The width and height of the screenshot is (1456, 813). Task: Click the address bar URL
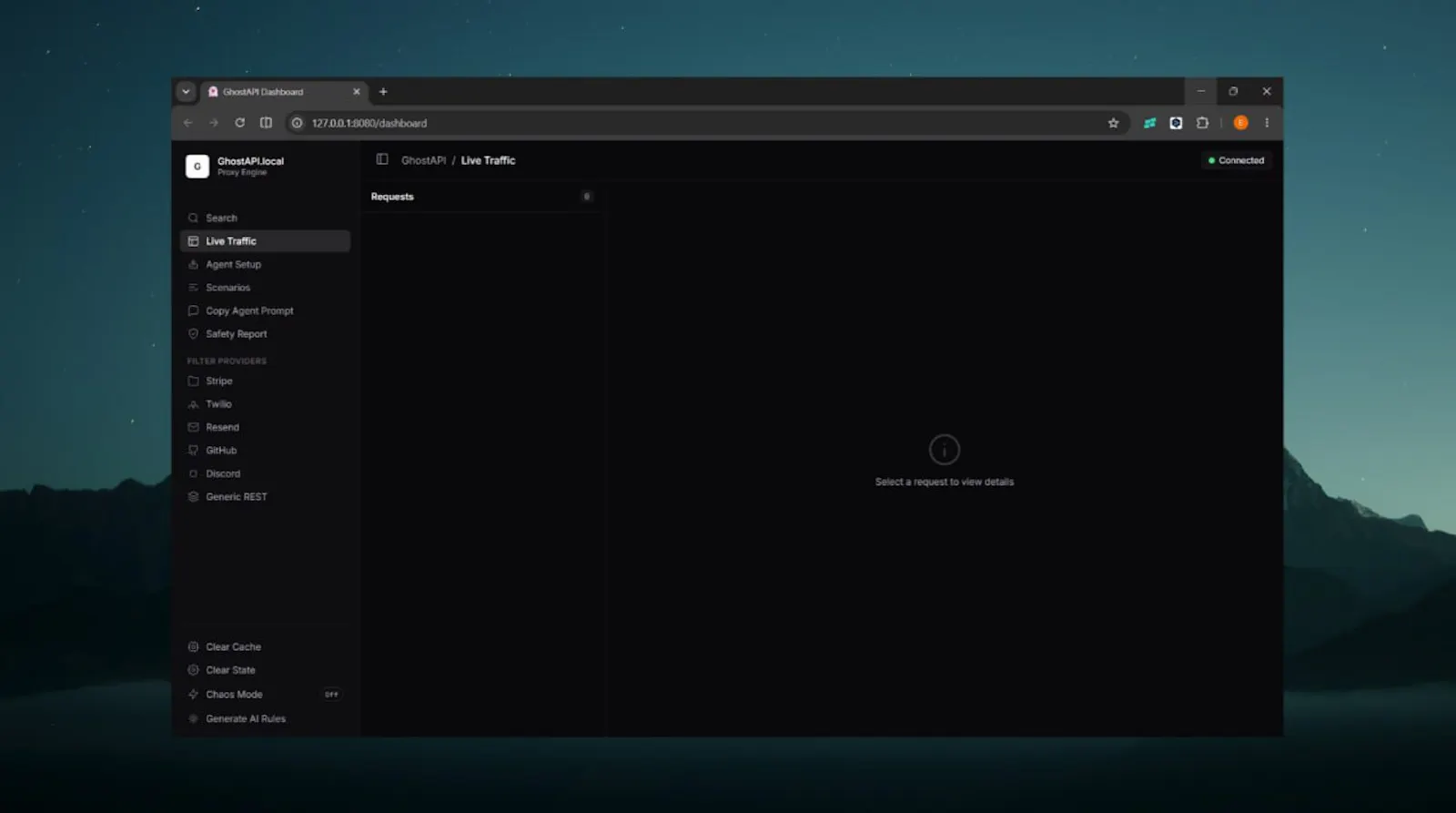pyautogui.click(x=369, y=123)
